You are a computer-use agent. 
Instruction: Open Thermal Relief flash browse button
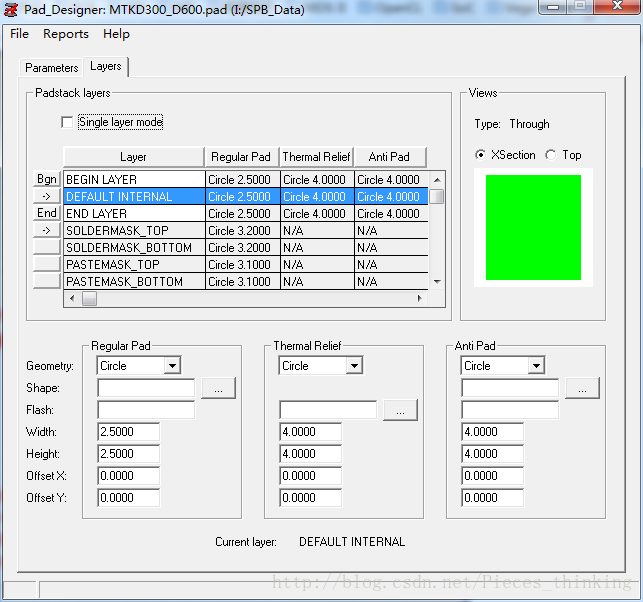click(x=400, y=410)
